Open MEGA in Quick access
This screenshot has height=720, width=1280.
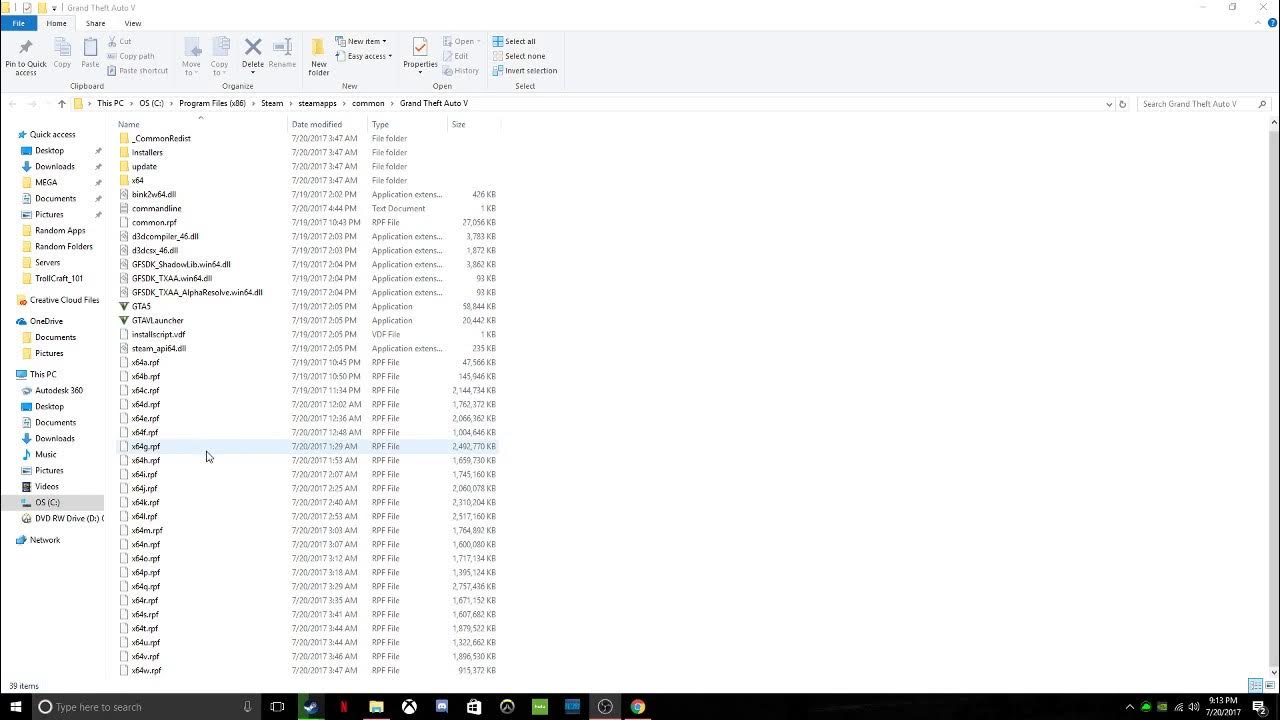[x=46, y=182]
